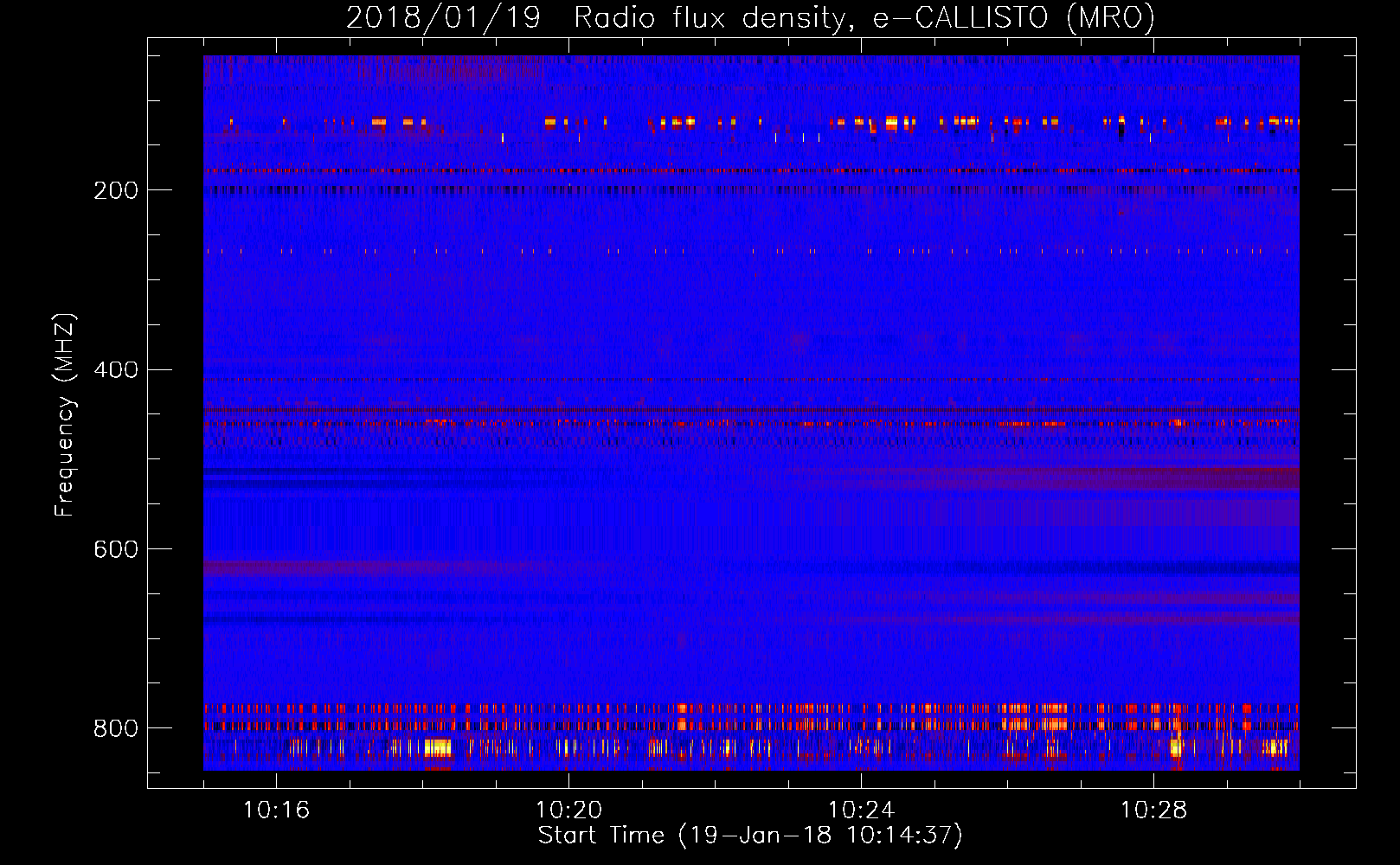Click the 'Frequency (MHZ)' axis label
This screenshot has height=865, width=1400.
[x=64, y=414]
